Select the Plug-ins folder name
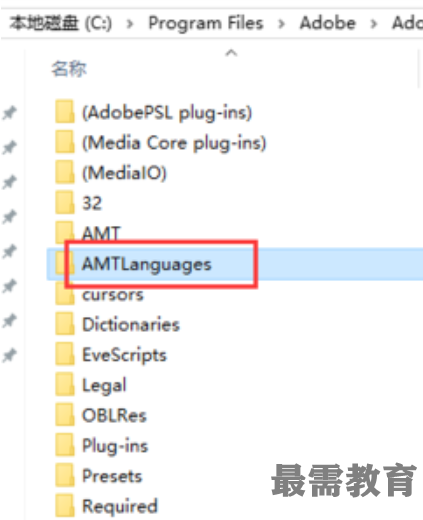The width and height of the screenshot is (423, 520). click(115, 446)
